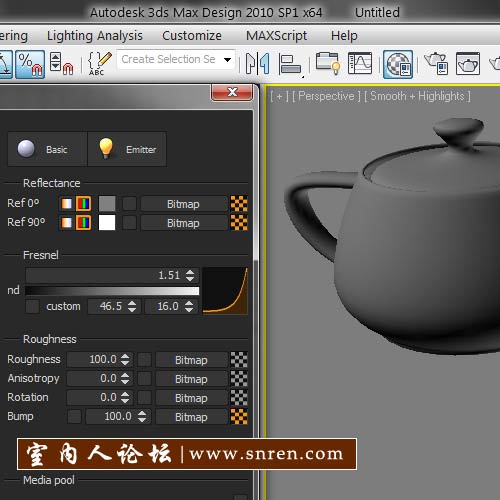This screenshot has width=500, height=500.
Task: Open the Curve Editor icon
Action: click(x=360, y=63)
